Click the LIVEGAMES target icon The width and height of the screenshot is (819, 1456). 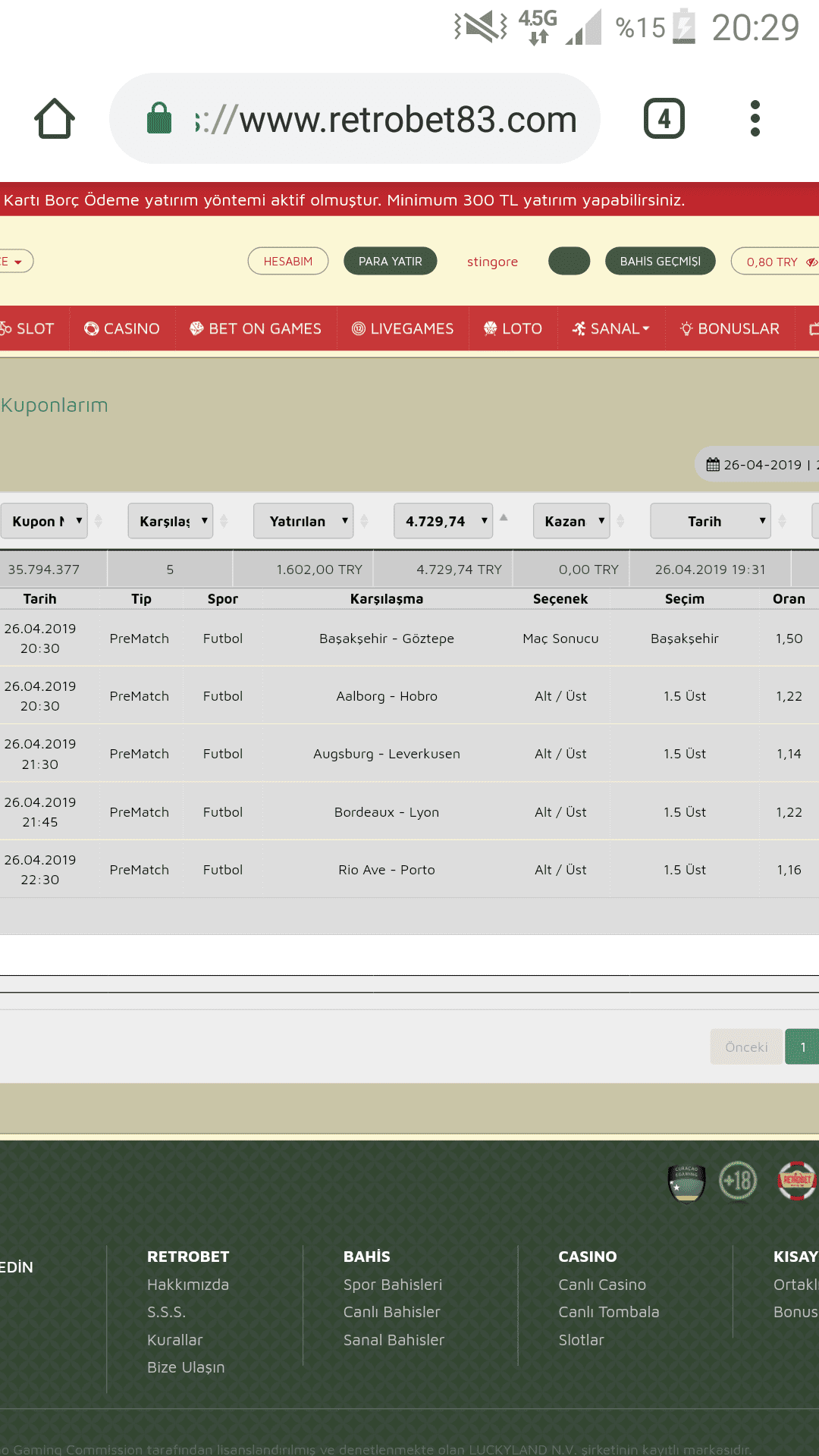click(359, 328)
